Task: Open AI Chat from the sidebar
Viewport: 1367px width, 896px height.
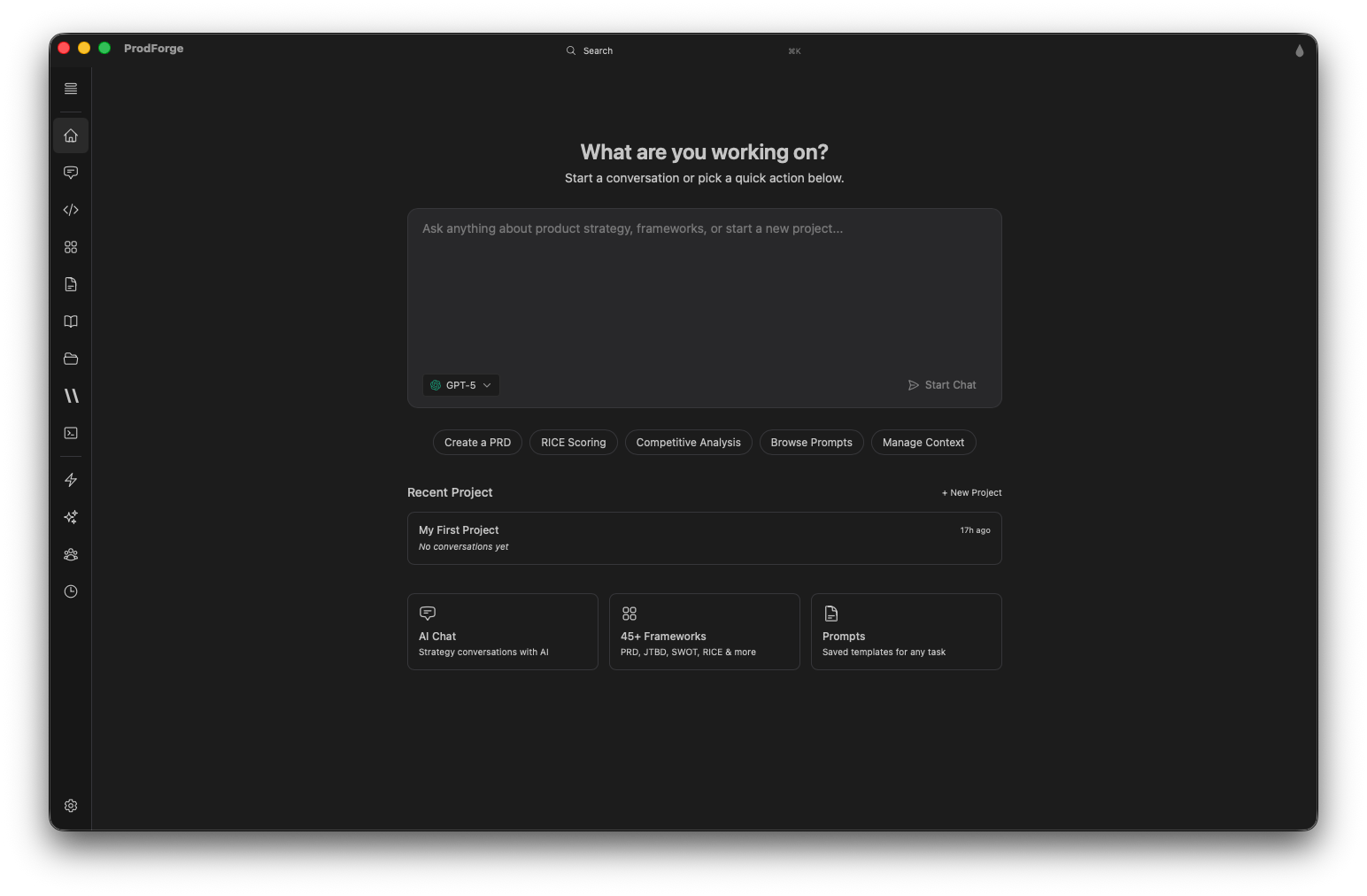Action: pyautogui.click(x=71, y=173)
